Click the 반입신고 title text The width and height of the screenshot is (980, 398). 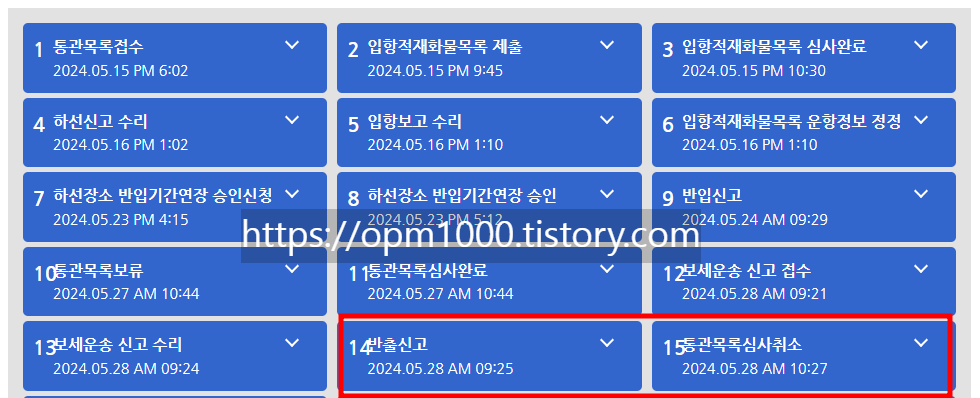click(711, 196)
